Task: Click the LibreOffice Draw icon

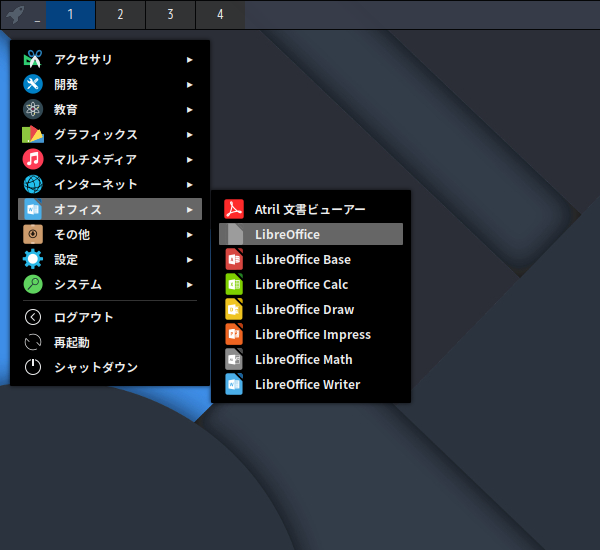Action: (x=234, y=309)
